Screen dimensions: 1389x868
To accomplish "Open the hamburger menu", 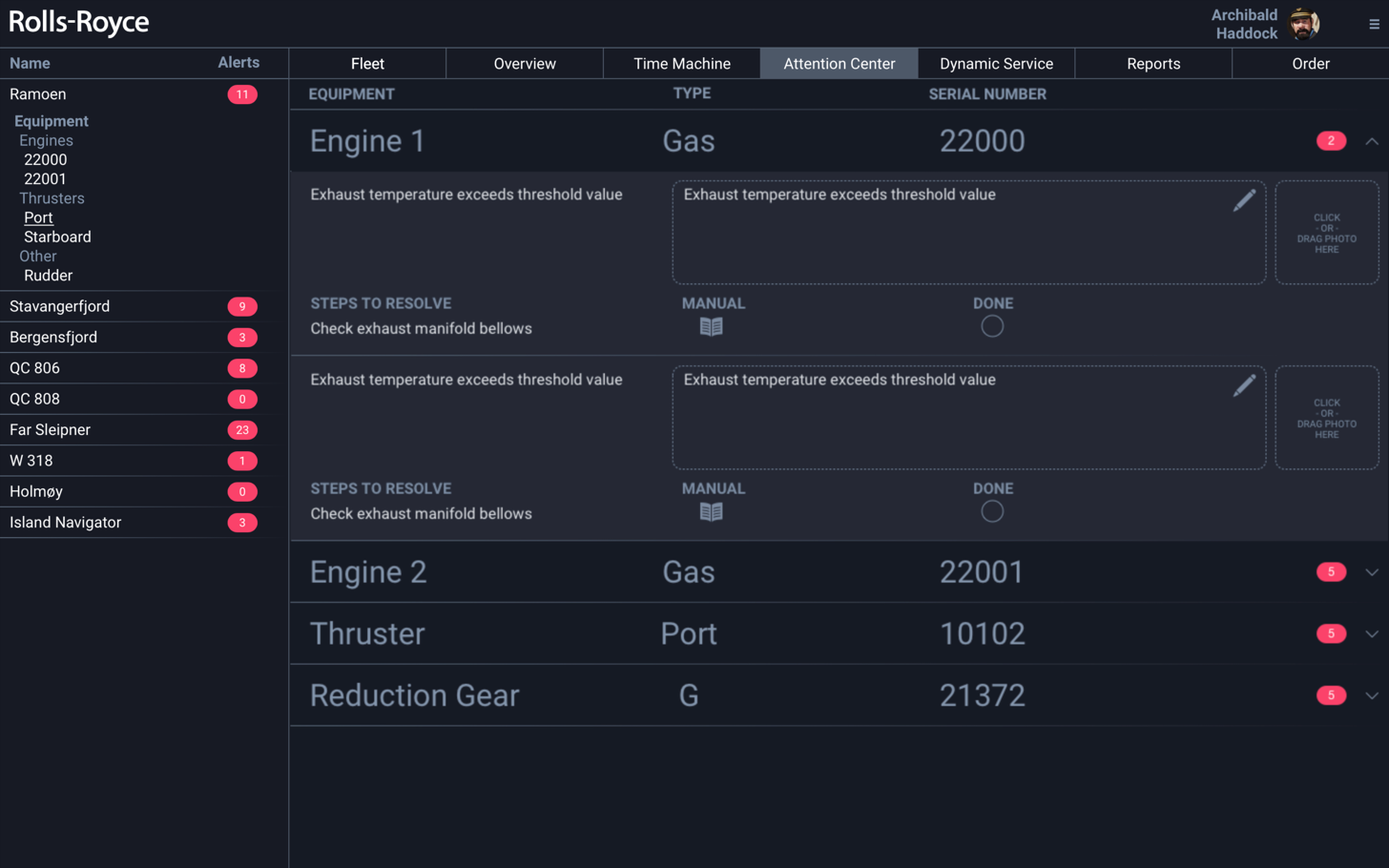I will [1371, 24].
